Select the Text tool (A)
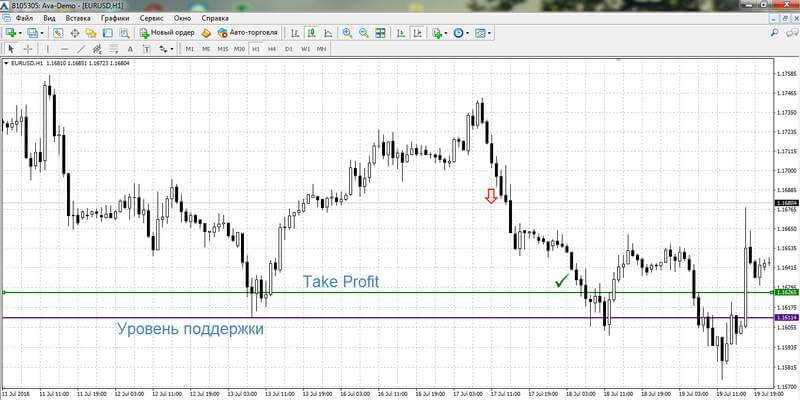Screen dimensions: 800x400 (x=130, y=49)
